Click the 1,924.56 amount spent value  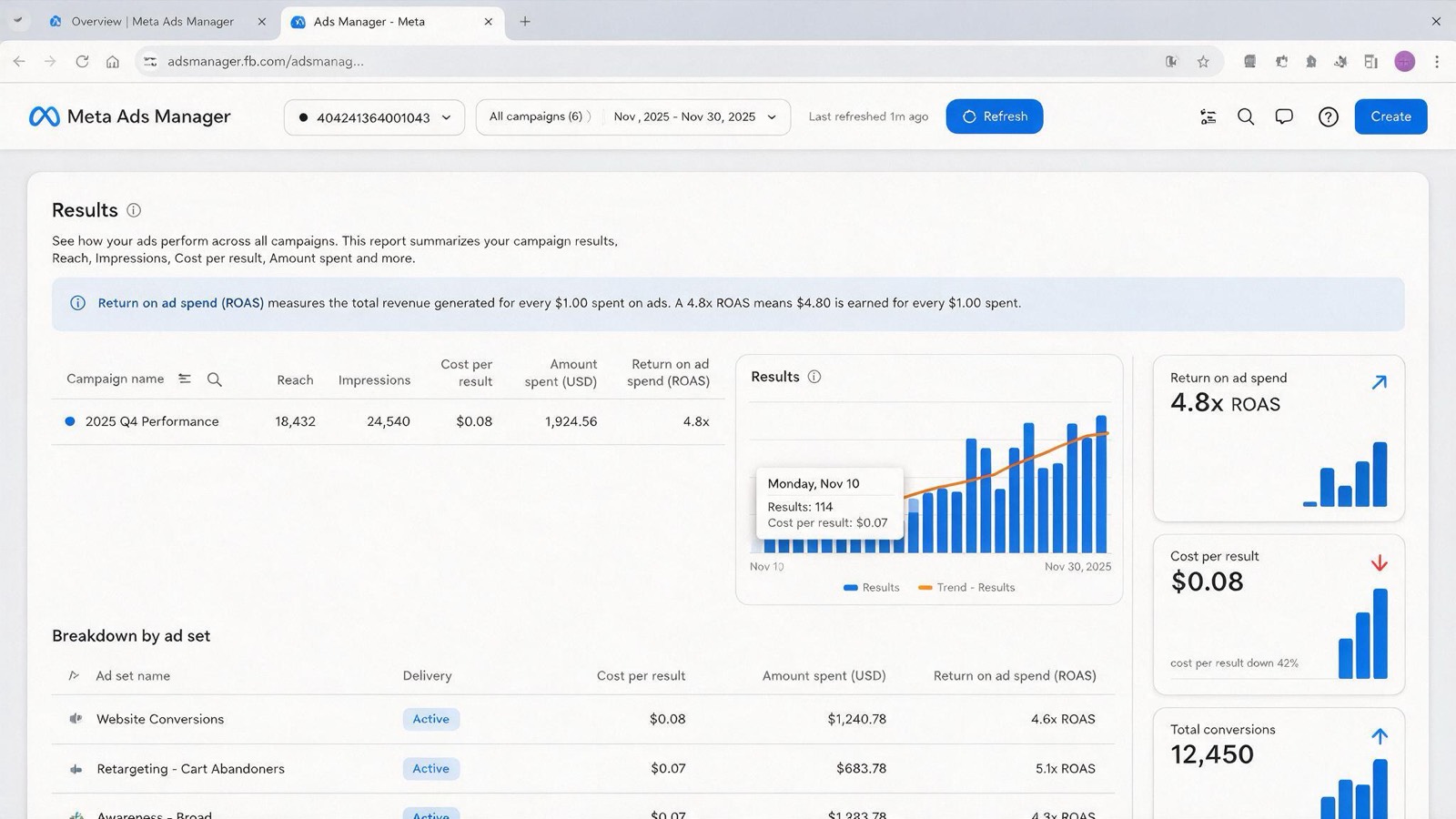click(x=571, y=421)
